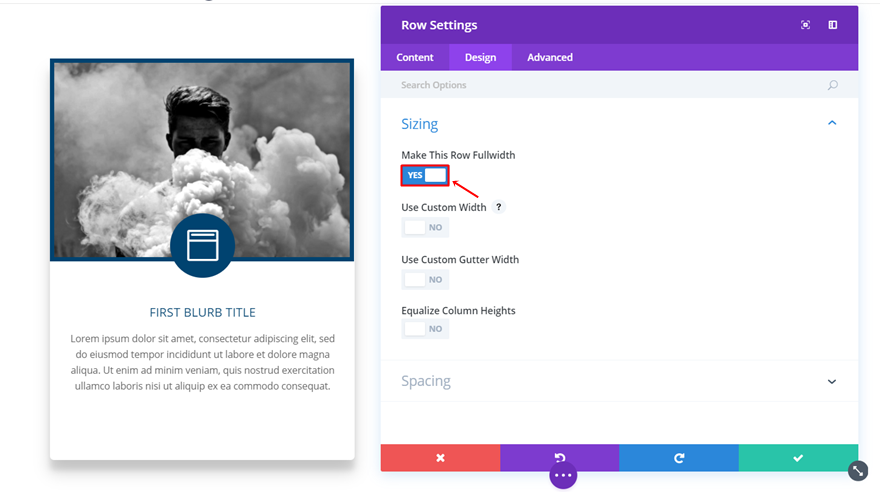Toggle Make This Row Fullwidth off

pyautogui.click(x=425, y=175)
